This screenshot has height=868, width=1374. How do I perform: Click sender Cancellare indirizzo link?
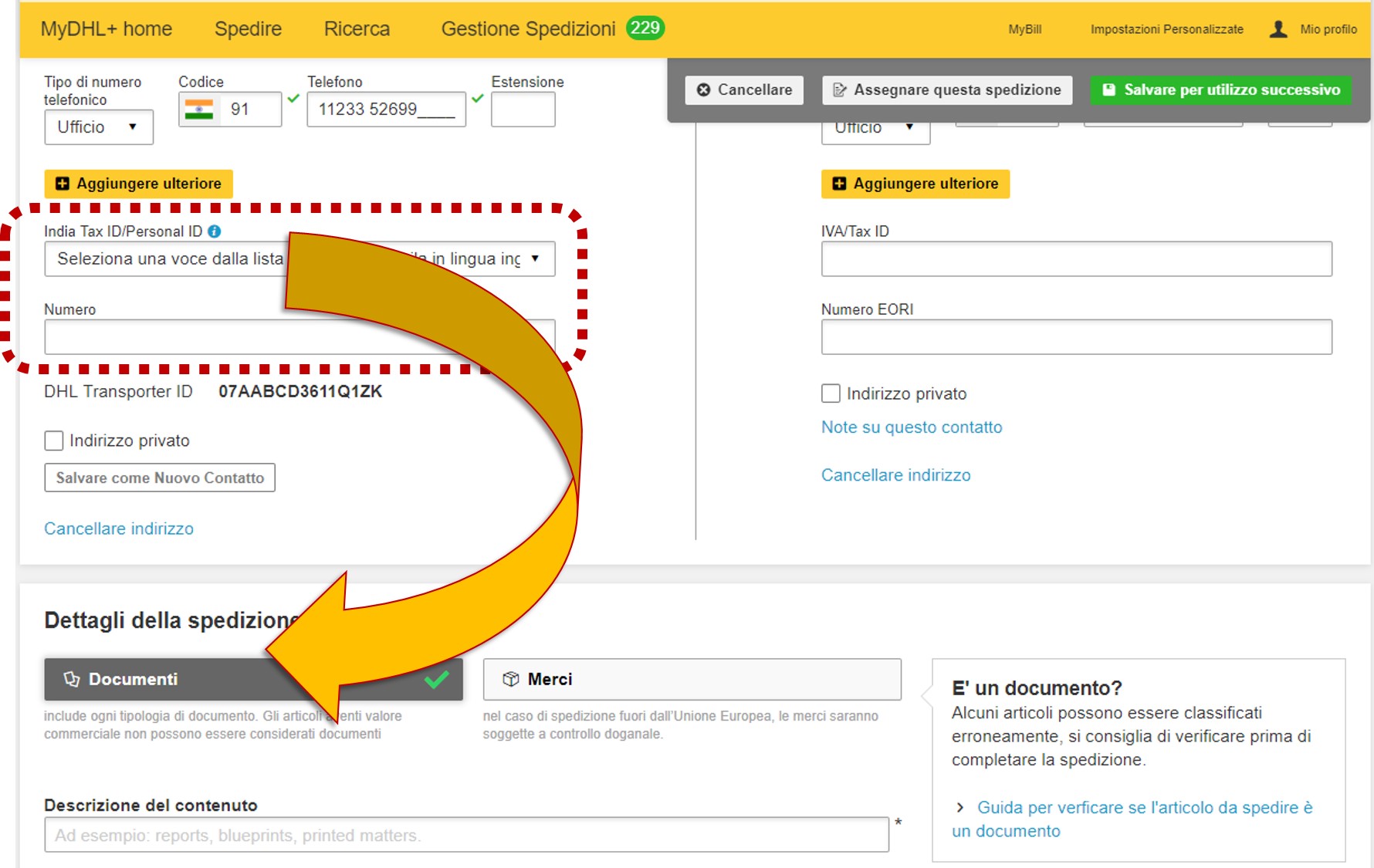pos(119,529)
